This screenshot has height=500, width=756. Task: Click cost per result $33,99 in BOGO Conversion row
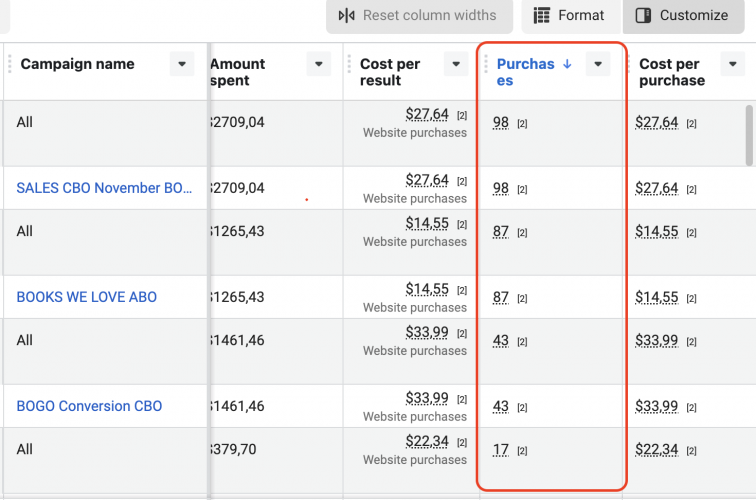[427, 398]
